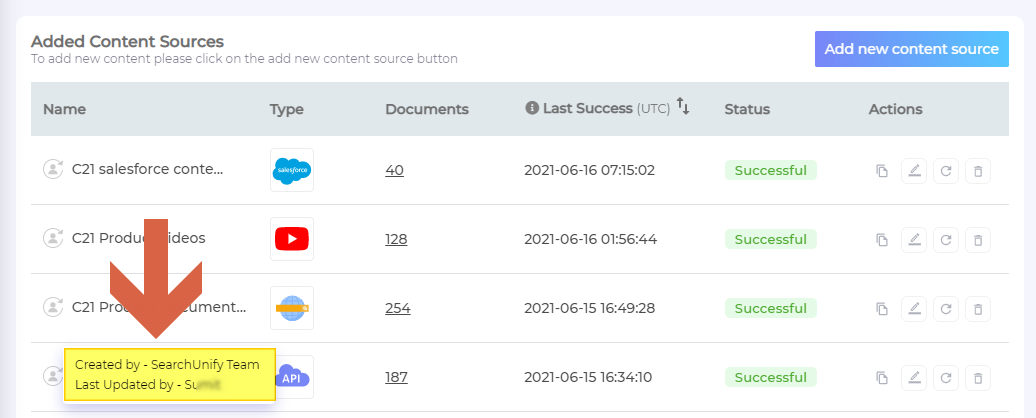Re-crawl the C21 salesforce content source
Viewport: 1036px width, 418px height.
tap(945, 171)
